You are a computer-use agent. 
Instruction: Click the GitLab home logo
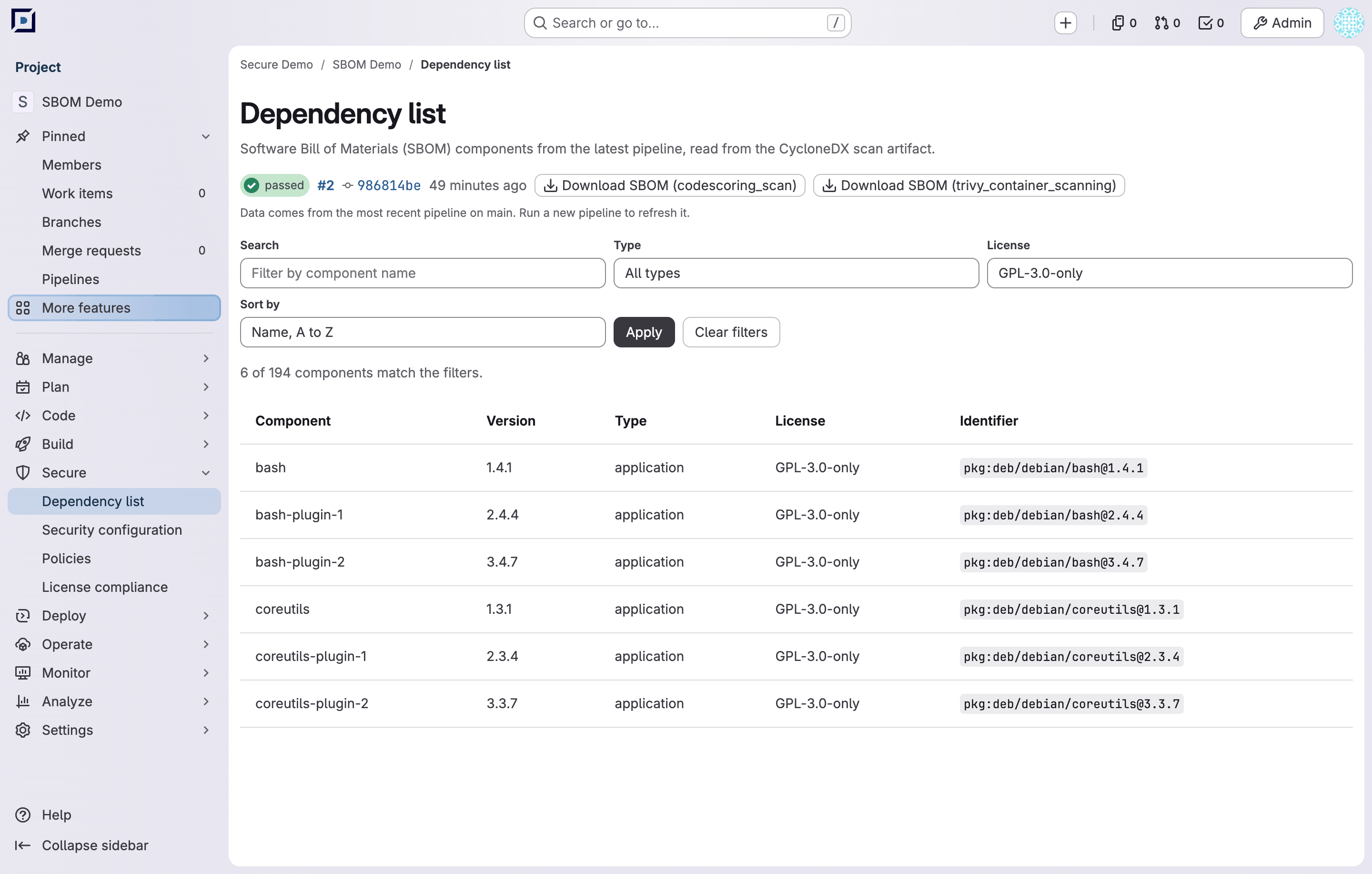click(23, 21)
